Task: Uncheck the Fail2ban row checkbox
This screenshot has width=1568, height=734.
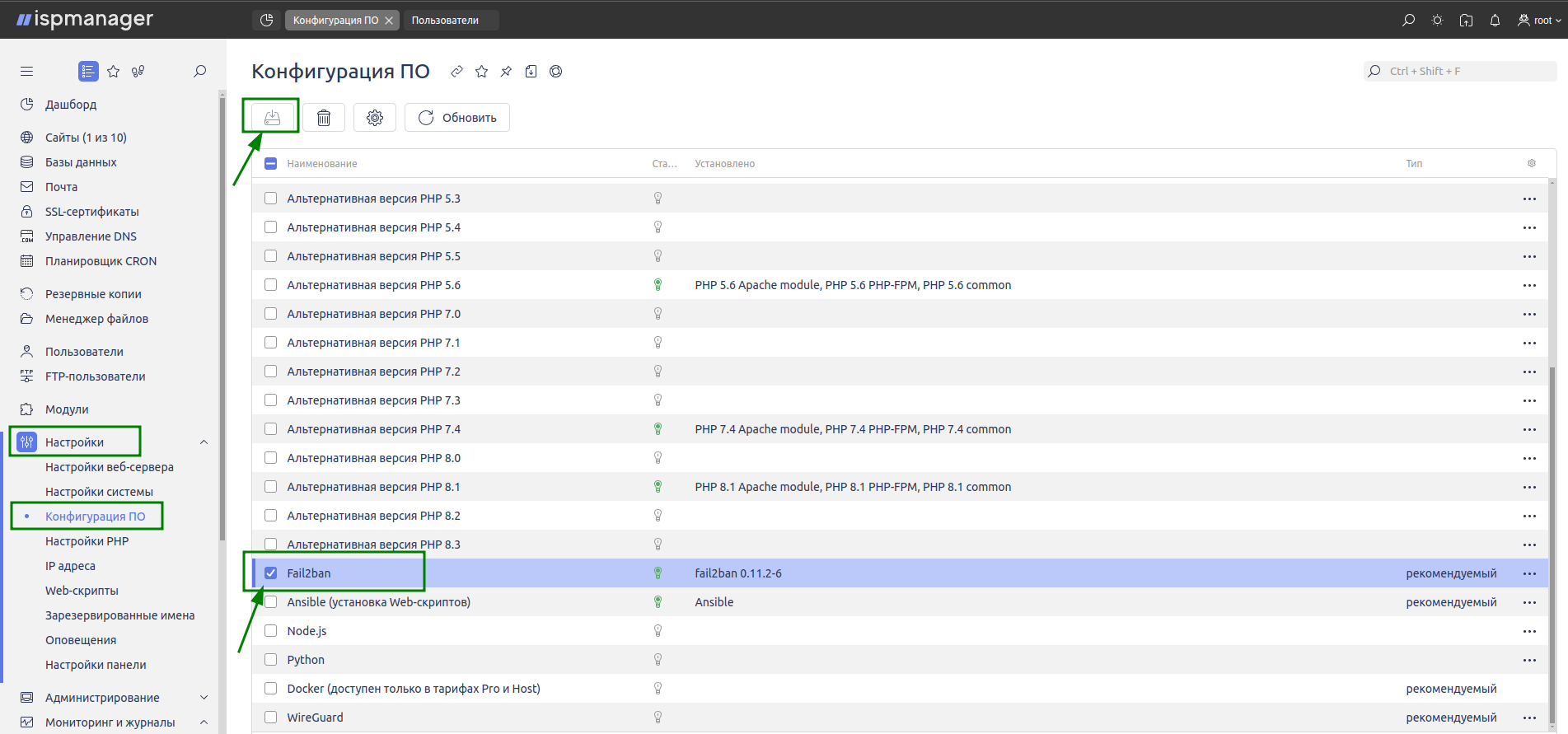Action: click(270, 573)
